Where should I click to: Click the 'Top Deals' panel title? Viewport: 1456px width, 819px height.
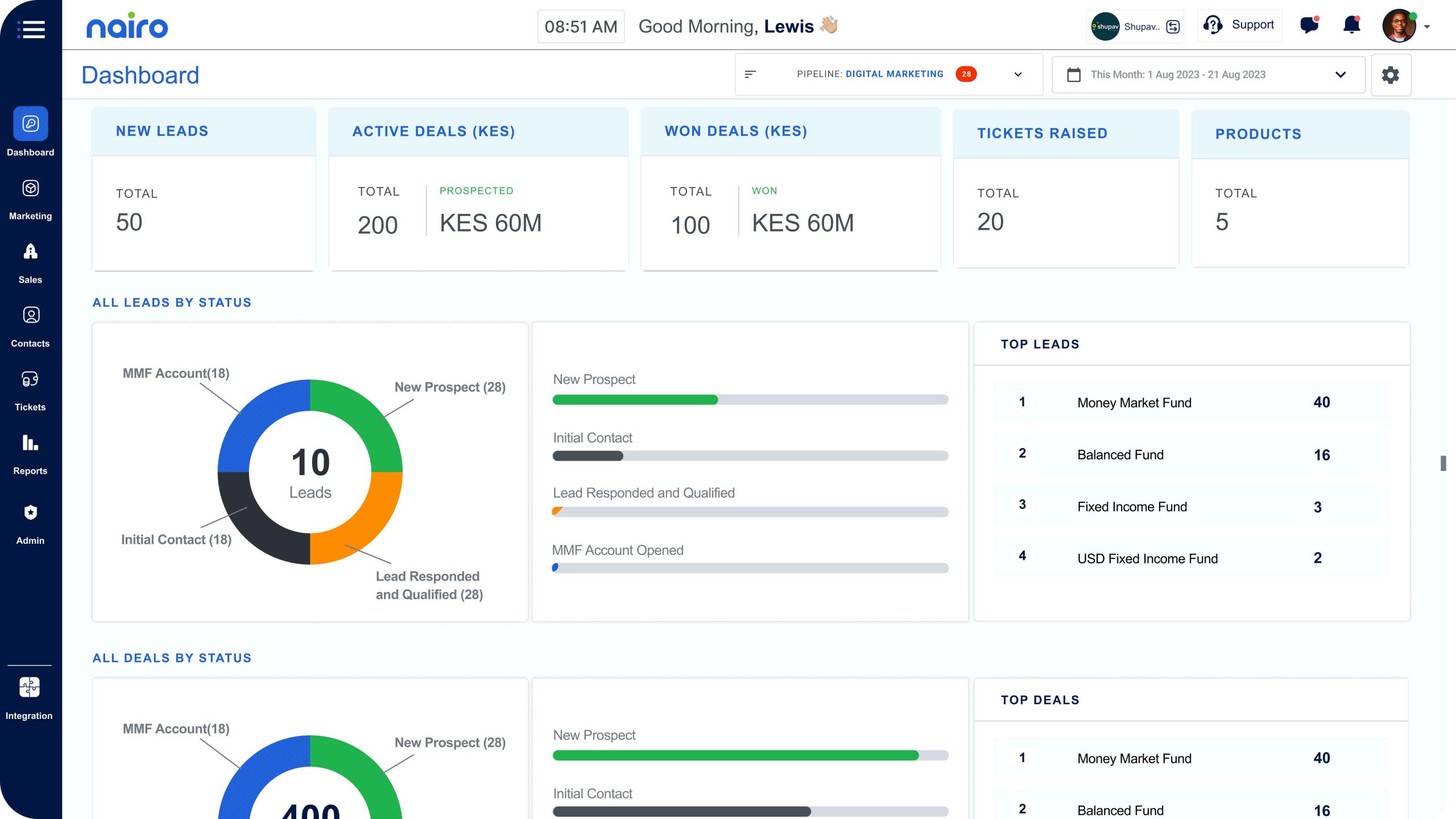[1040, 700]
